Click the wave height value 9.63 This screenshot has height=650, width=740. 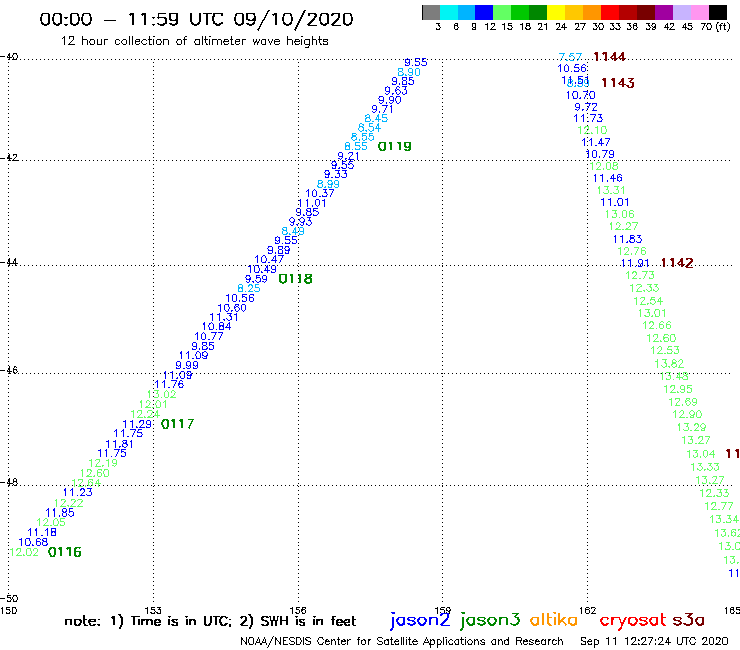point(395,91)
